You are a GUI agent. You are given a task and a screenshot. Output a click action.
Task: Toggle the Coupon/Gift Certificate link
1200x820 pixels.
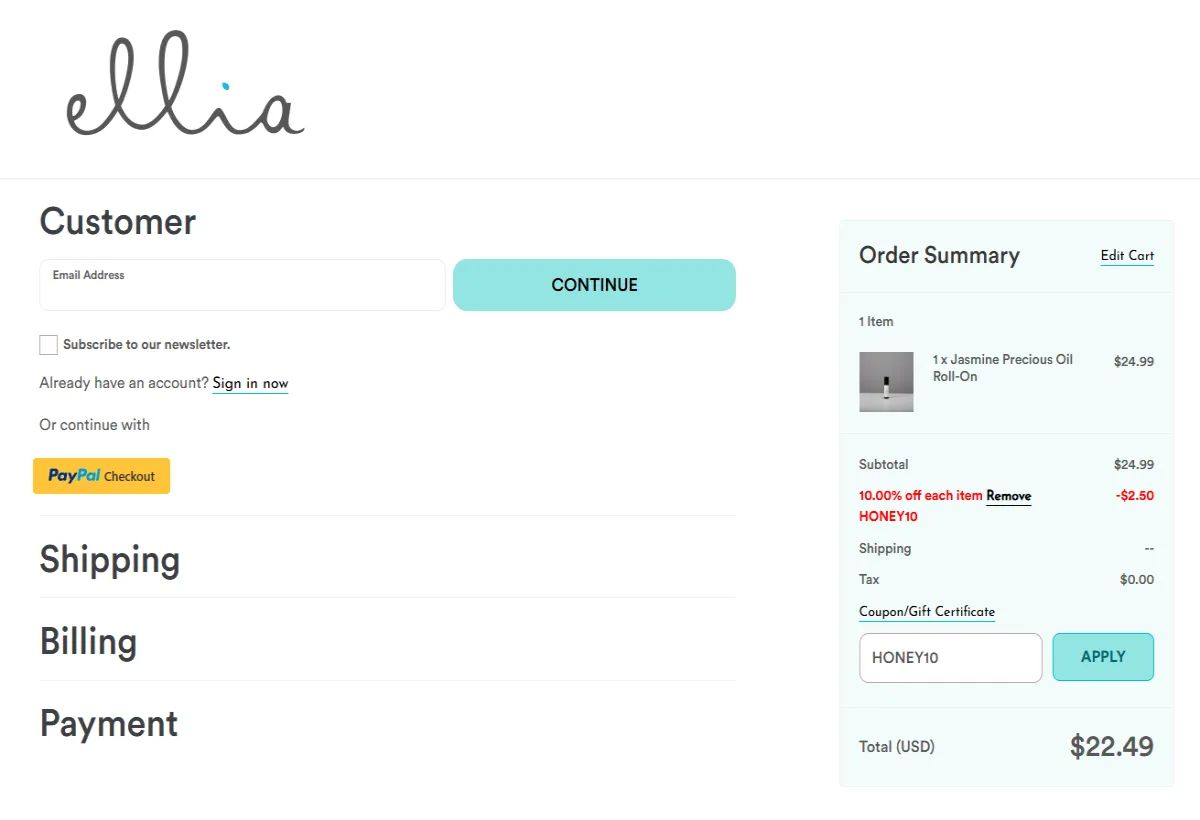click(x=926, y=612)
